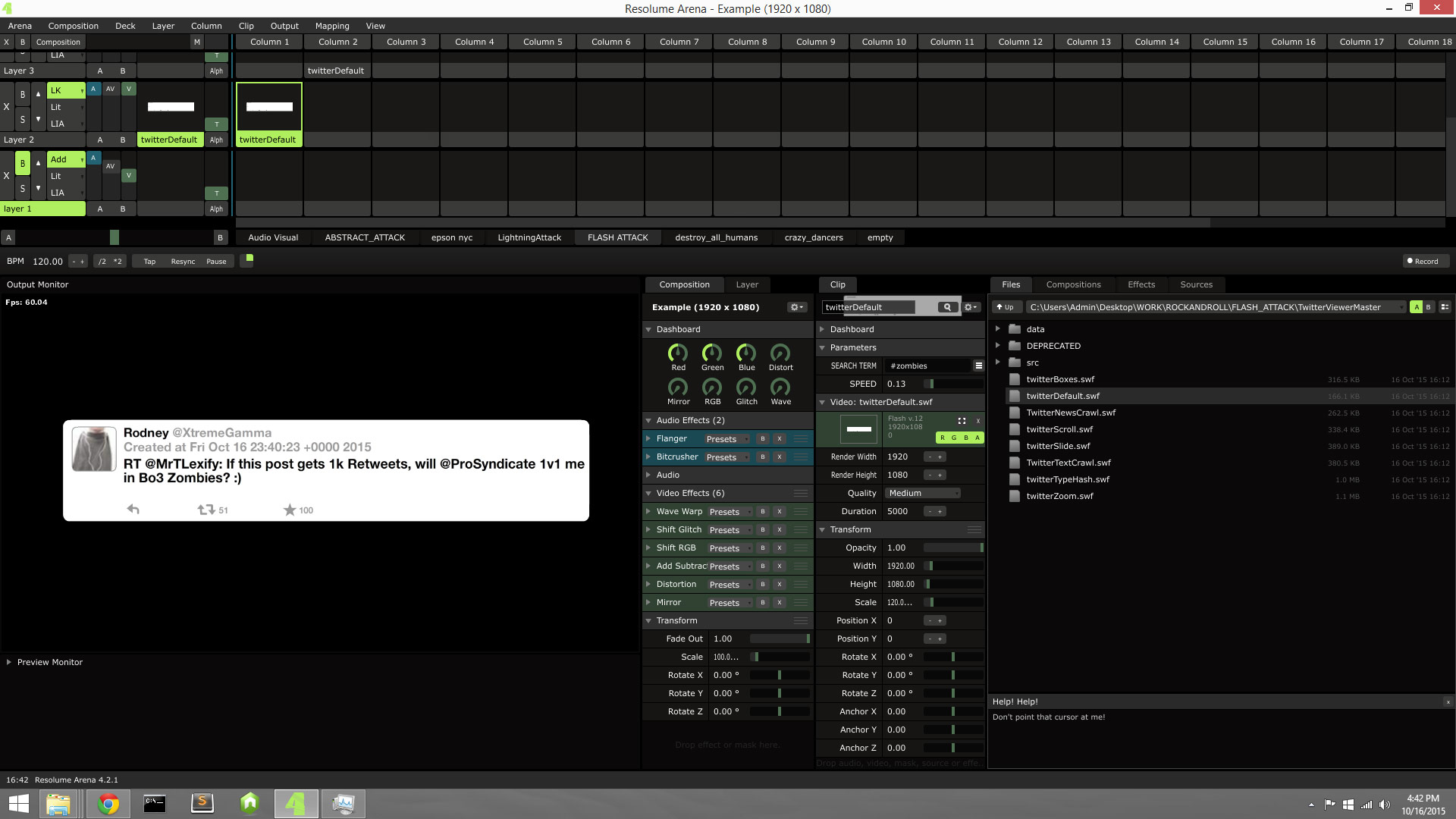Screen dimensions: 1456x819
Task: Remove the Wave Warp effect with X
Action: point(779,512)
